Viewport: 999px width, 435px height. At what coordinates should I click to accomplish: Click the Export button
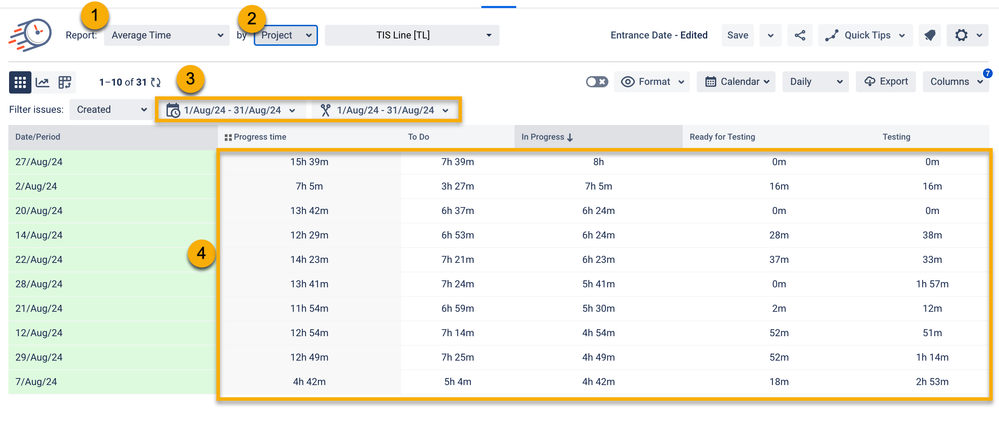[x=886, y=82]
